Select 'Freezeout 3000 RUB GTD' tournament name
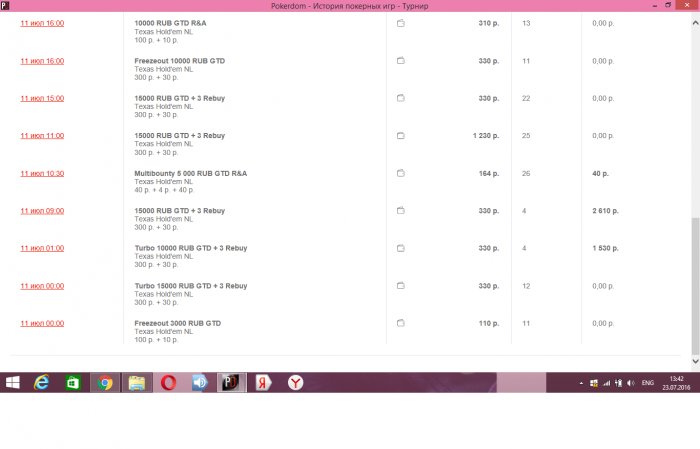This screenshot has width=700, height=449. click(178, 323)
